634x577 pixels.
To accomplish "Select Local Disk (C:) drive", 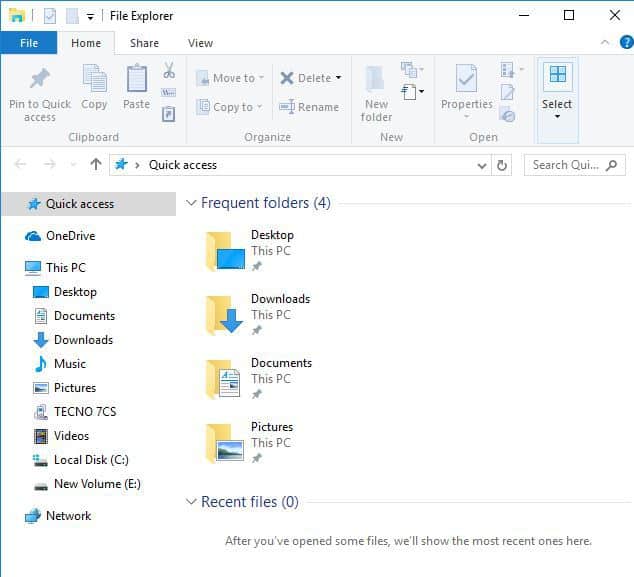I will (80, 460).
